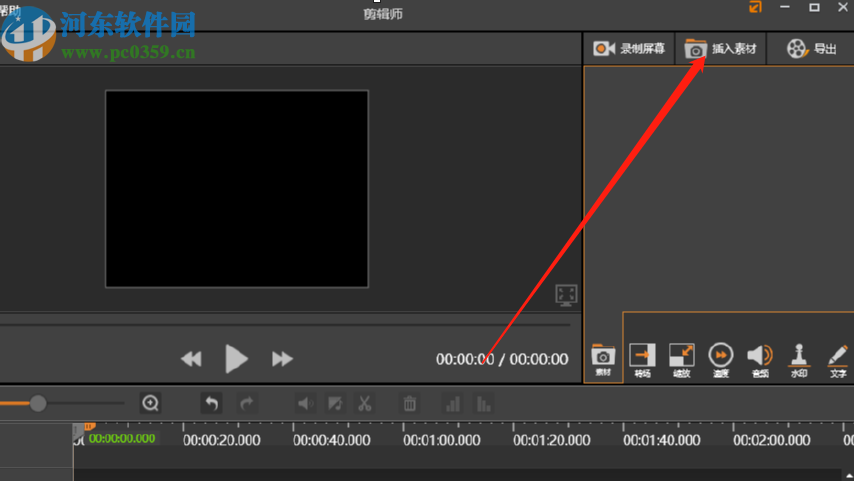Open the 音频 audio tab
The image size is (854, 481).
pyautogui.click(x=760, y=360)
